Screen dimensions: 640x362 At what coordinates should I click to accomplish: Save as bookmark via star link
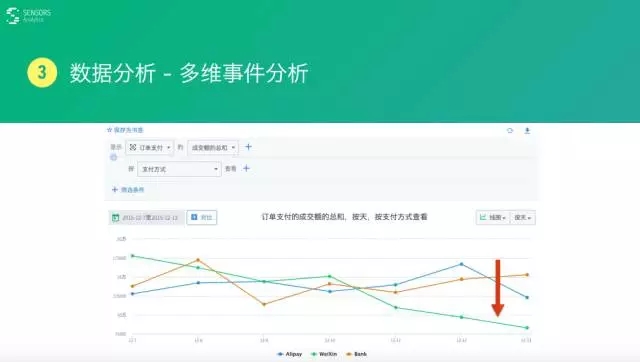point(125,130)
